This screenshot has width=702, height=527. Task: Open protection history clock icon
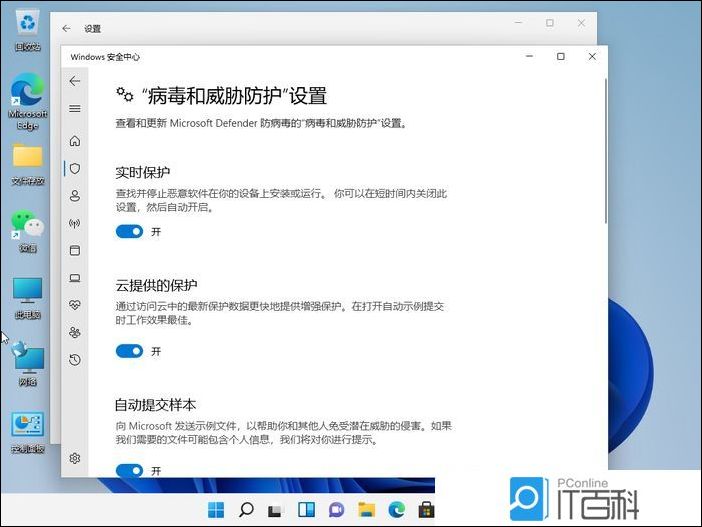coord(75,360)
